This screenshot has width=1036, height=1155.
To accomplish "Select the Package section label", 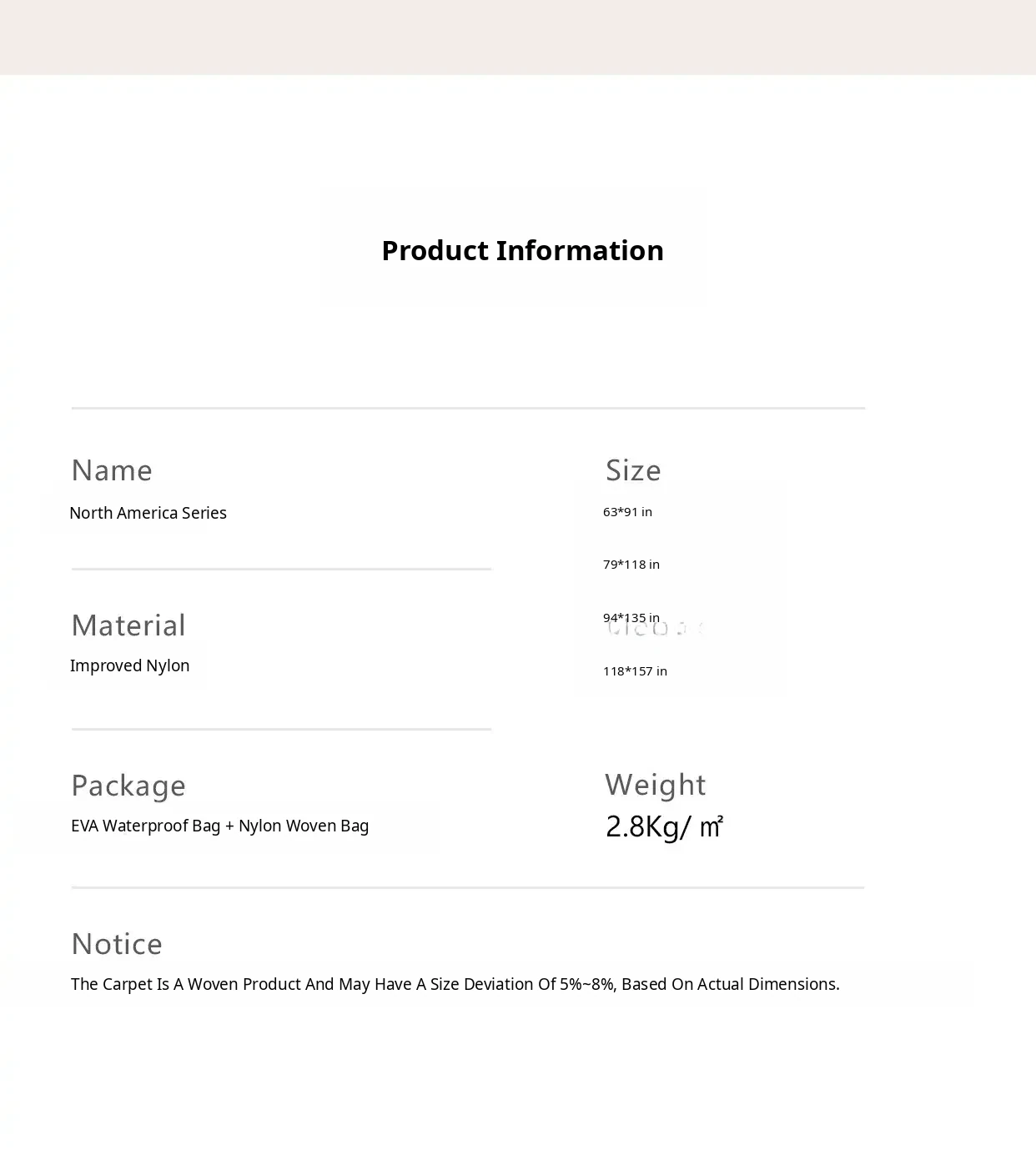I will pos(128,786).
